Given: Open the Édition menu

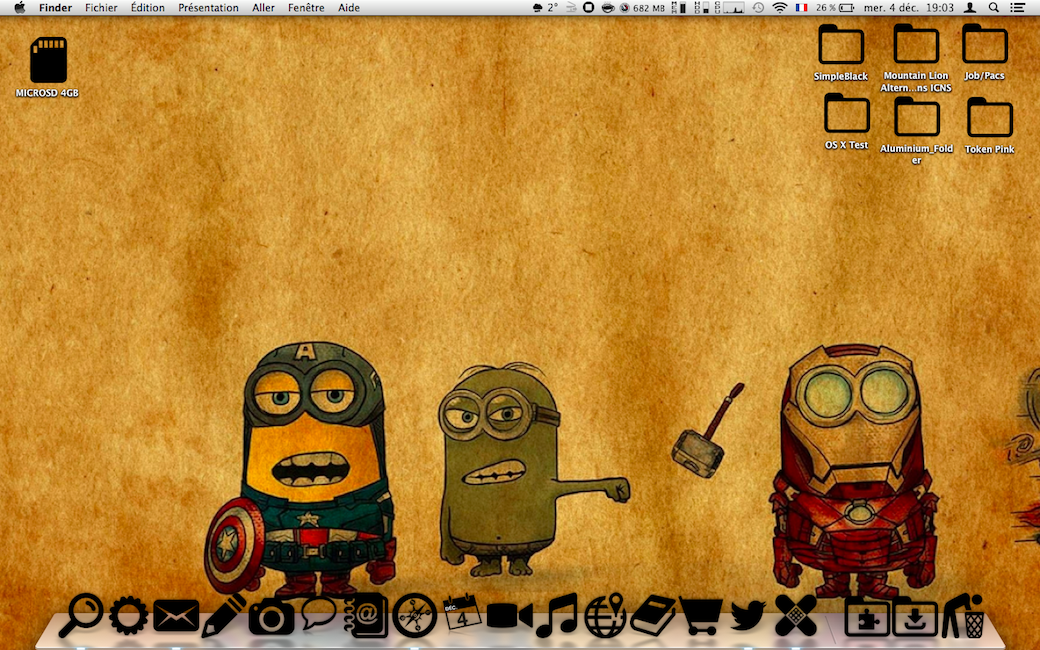Looking at the screenshot, I should pos(147,7).
